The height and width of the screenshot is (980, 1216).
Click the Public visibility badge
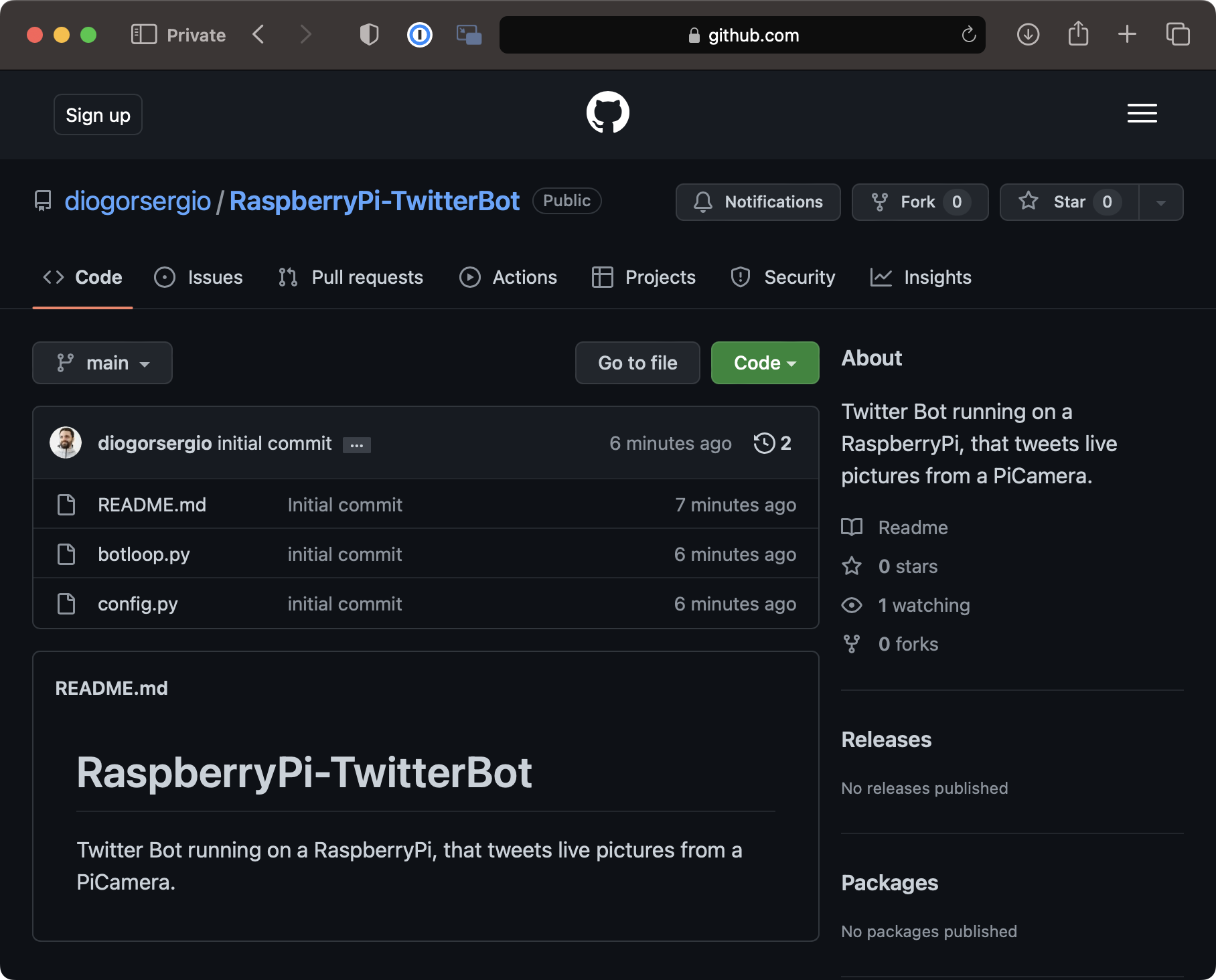click(566, 201)
